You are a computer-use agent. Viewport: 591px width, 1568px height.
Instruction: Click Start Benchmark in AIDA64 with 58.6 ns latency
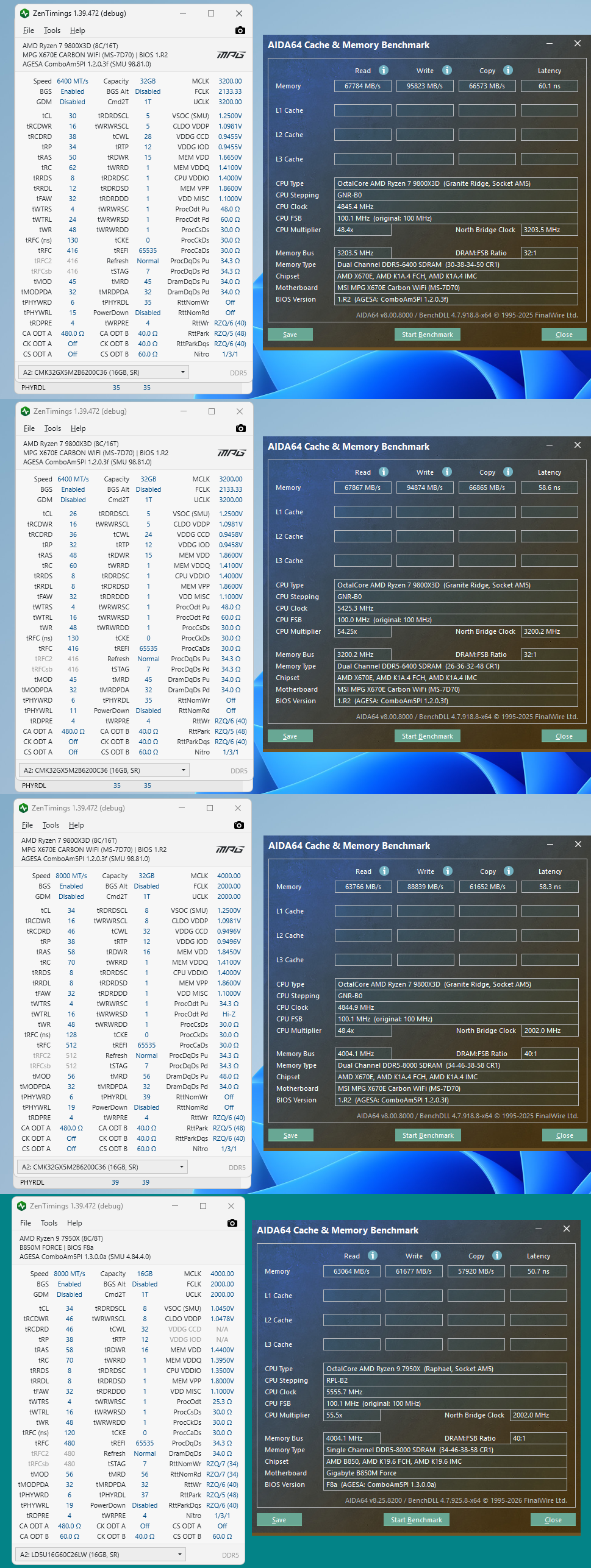[x=427, y=736]
